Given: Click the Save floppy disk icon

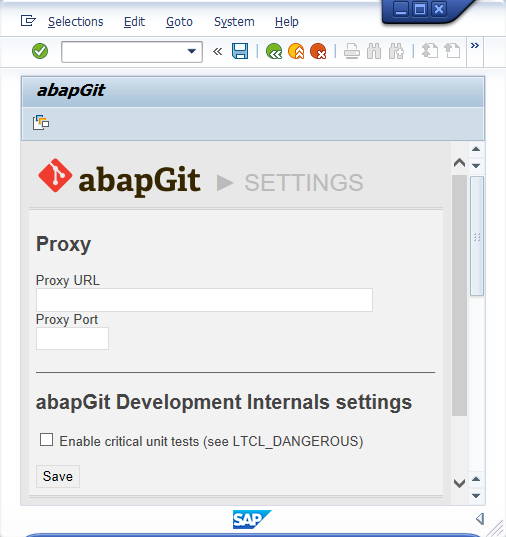Looking at the screenshot, I should point(240,51).
